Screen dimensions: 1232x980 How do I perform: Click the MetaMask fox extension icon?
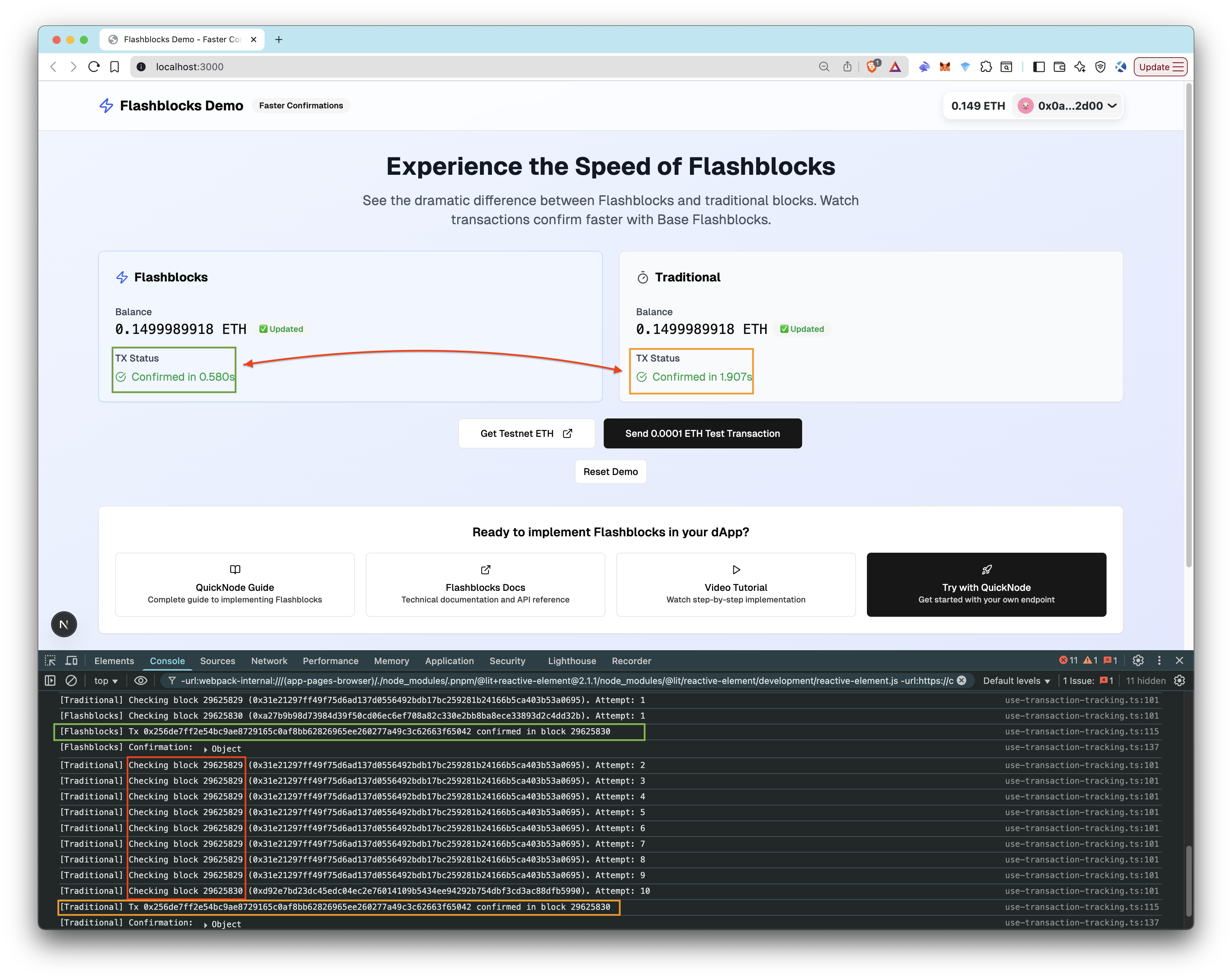(945, 67)
